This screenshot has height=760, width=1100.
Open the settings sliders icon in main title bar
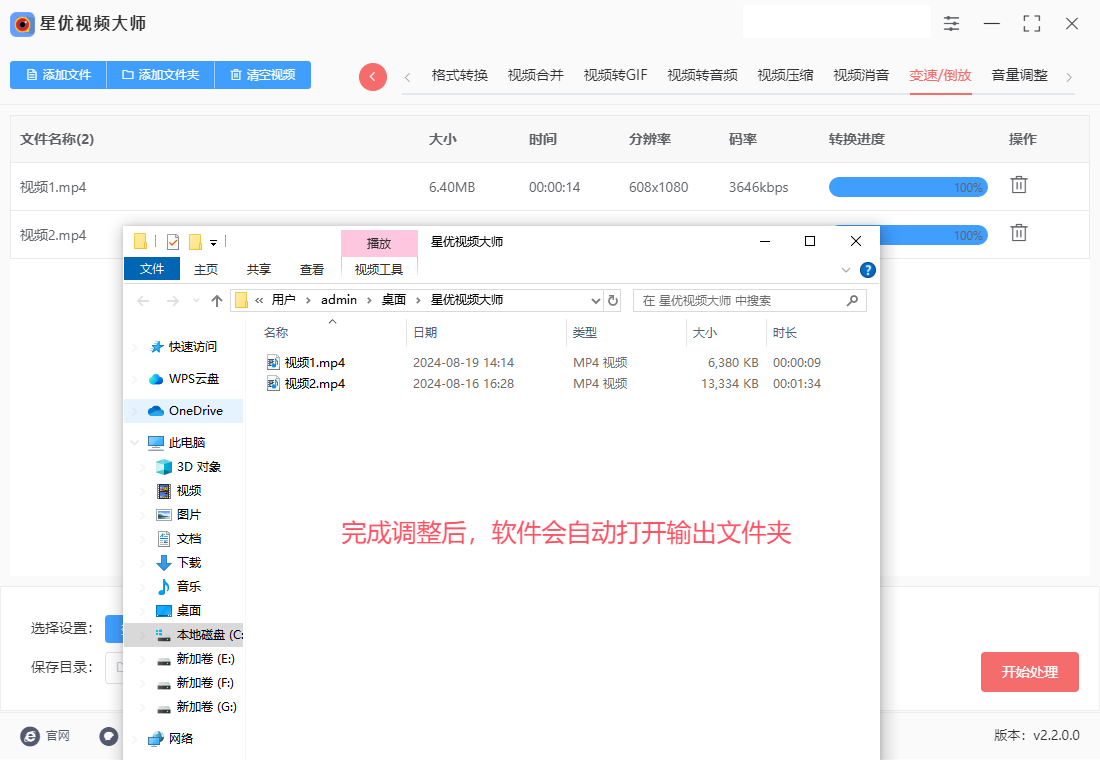tap(951, 24)
